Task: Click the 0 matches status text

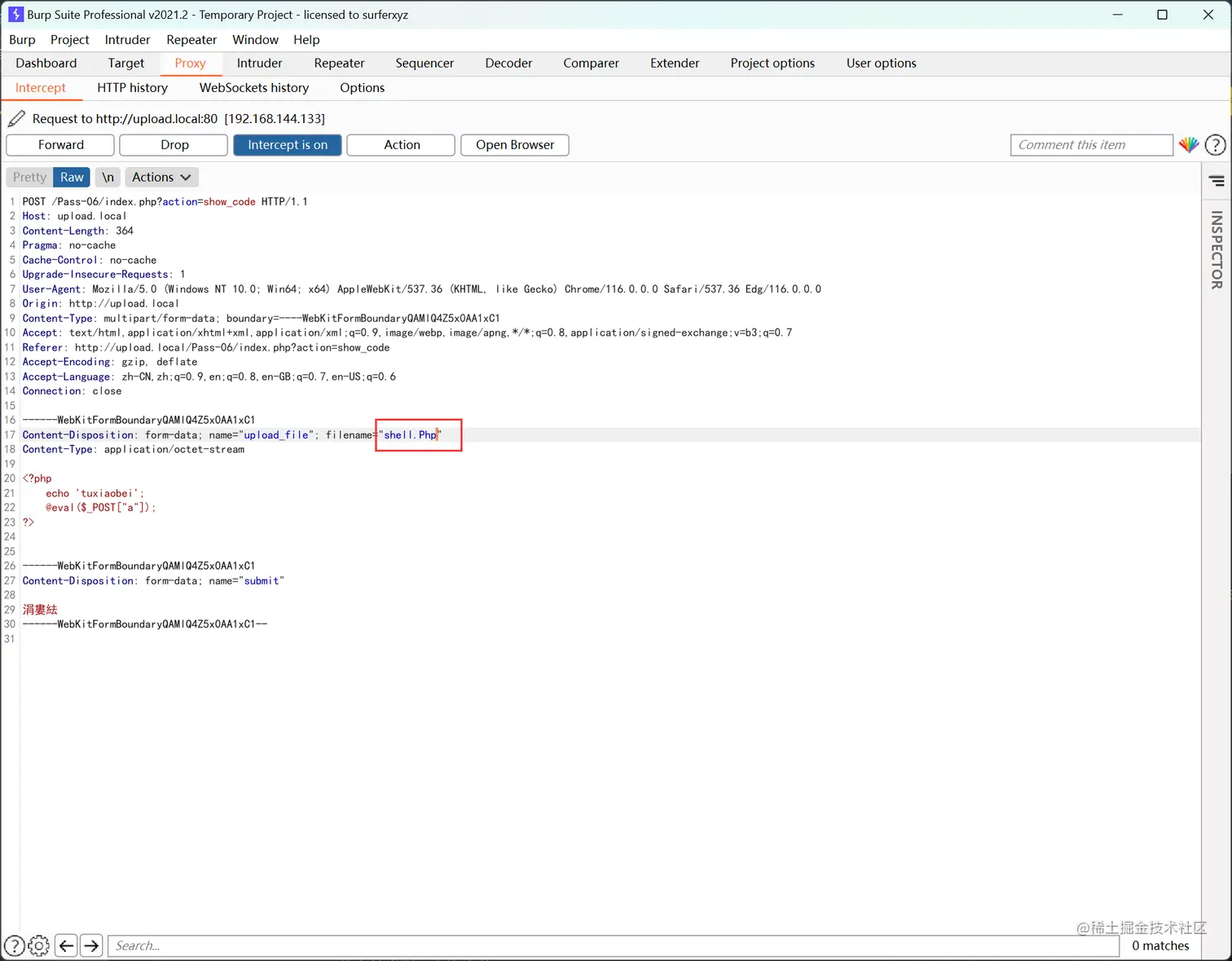Action: 1160,946
